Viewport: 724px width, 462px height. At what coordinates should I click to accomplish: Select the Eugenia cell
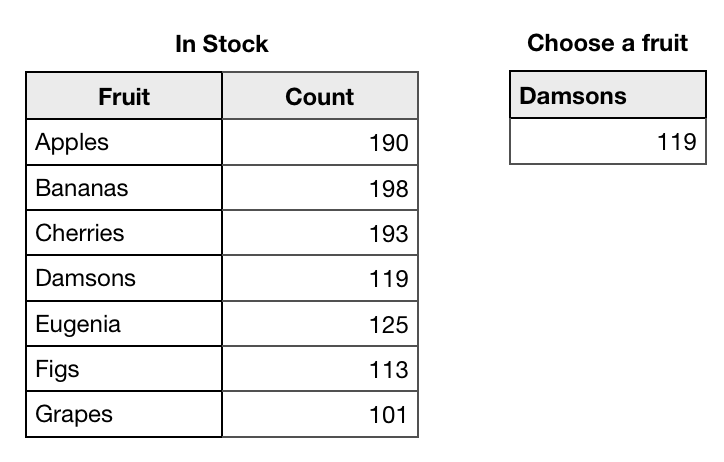click(x=124, y=324)
